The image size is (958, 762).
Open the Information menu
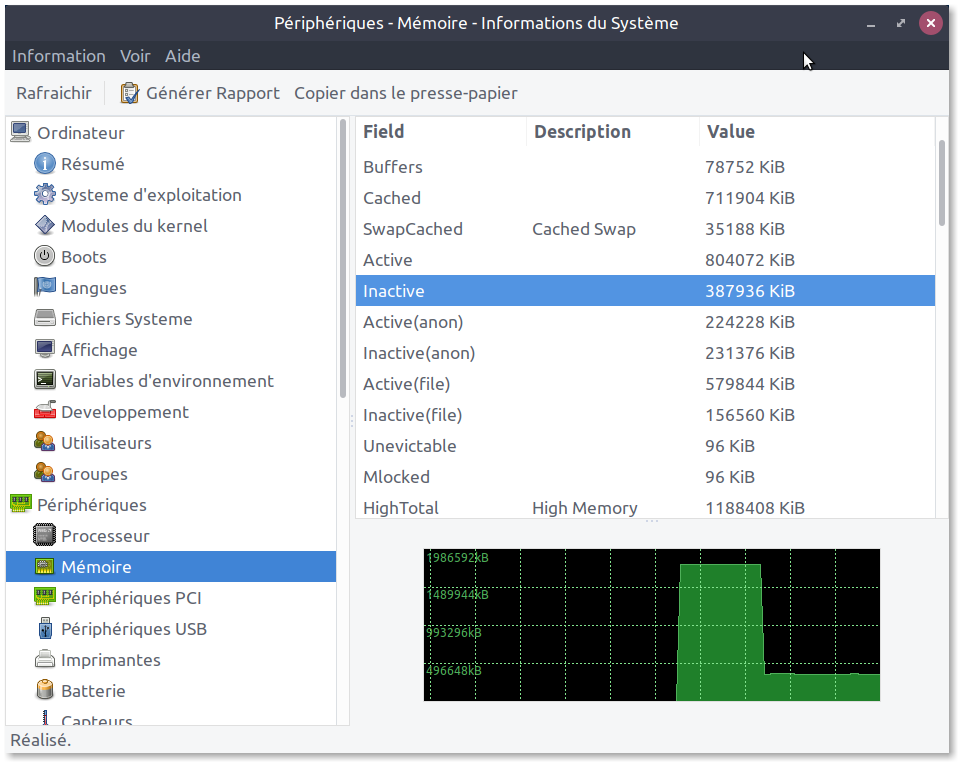(x=58, y=56)
